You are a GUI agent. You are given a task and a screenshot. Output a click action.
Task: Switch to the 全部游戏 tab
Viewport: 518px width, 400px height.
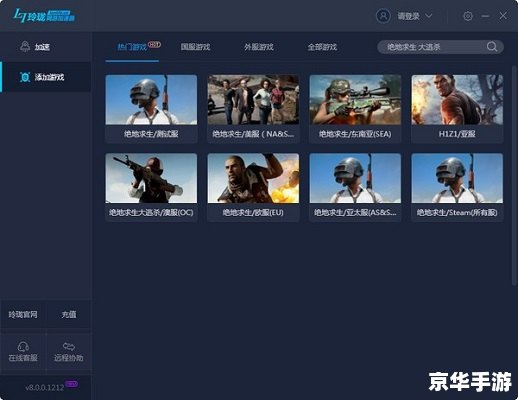(x=322, y=47)
